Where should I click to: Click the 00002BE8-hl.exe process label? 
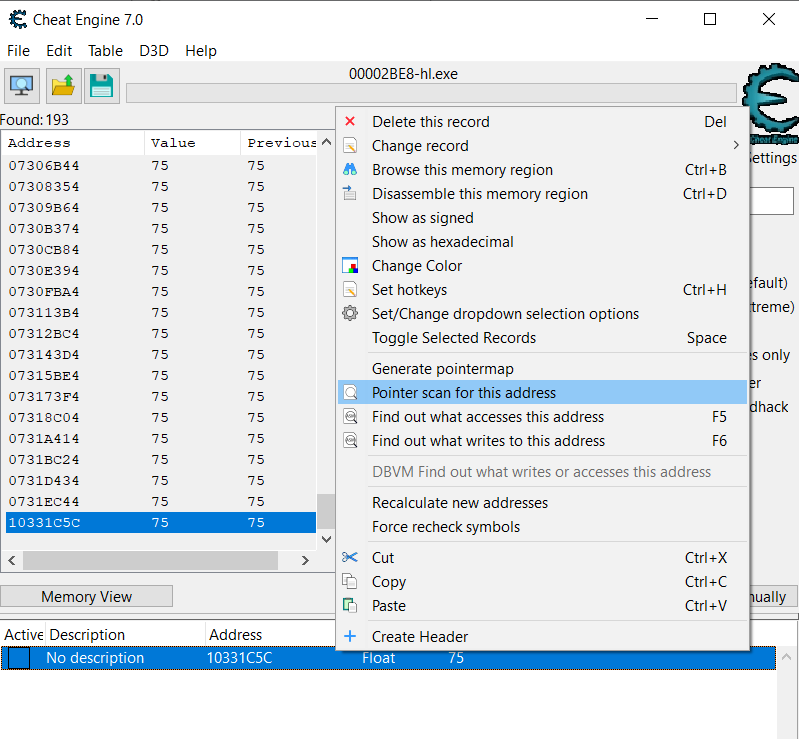click(x=403, y=74)
